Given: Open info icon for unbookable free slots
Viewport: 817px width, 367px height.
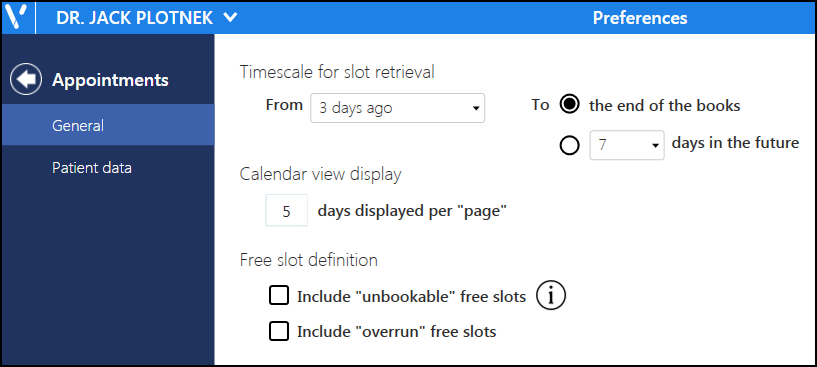Looking at the screenshot, I should pyautogui.click(x=551, y=296).
